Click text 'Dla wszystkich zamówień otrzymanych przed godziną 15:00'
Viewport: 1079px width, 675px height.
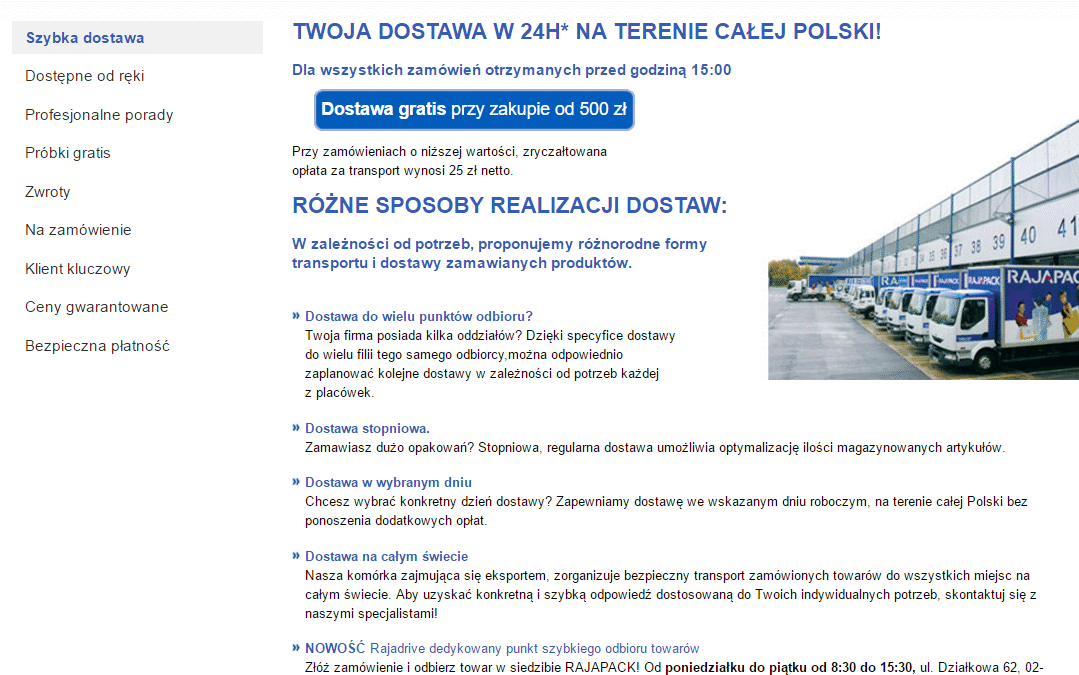click(x=511, y=70)
